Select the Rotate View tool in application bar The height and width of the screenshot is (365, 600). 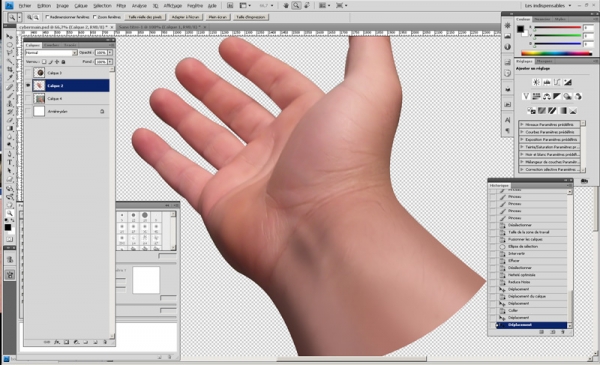307,5
